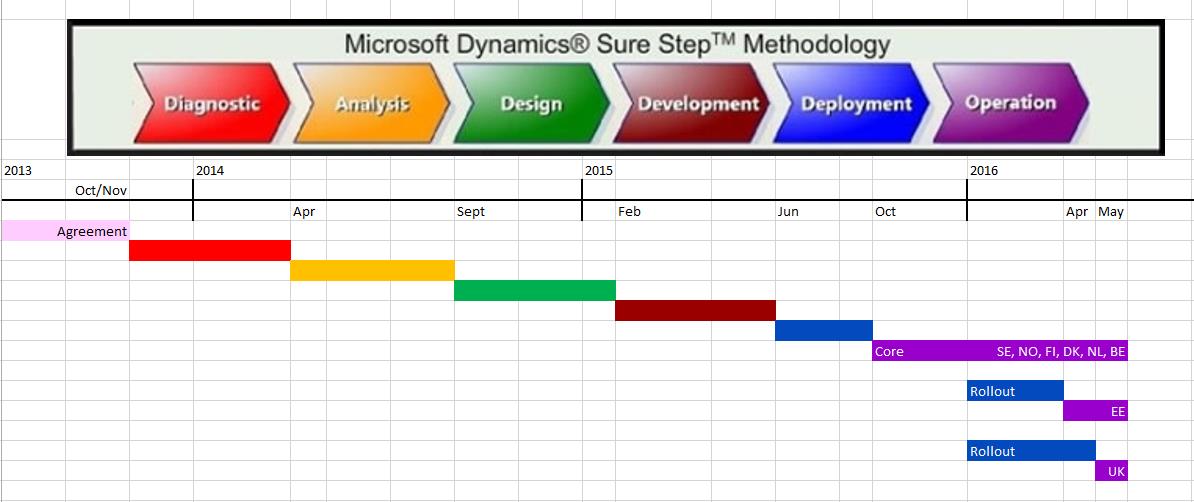Click the blue Deployment timeline bar
The width and height of the screenshot is (1194, 502).
click(x=824, y=330)
